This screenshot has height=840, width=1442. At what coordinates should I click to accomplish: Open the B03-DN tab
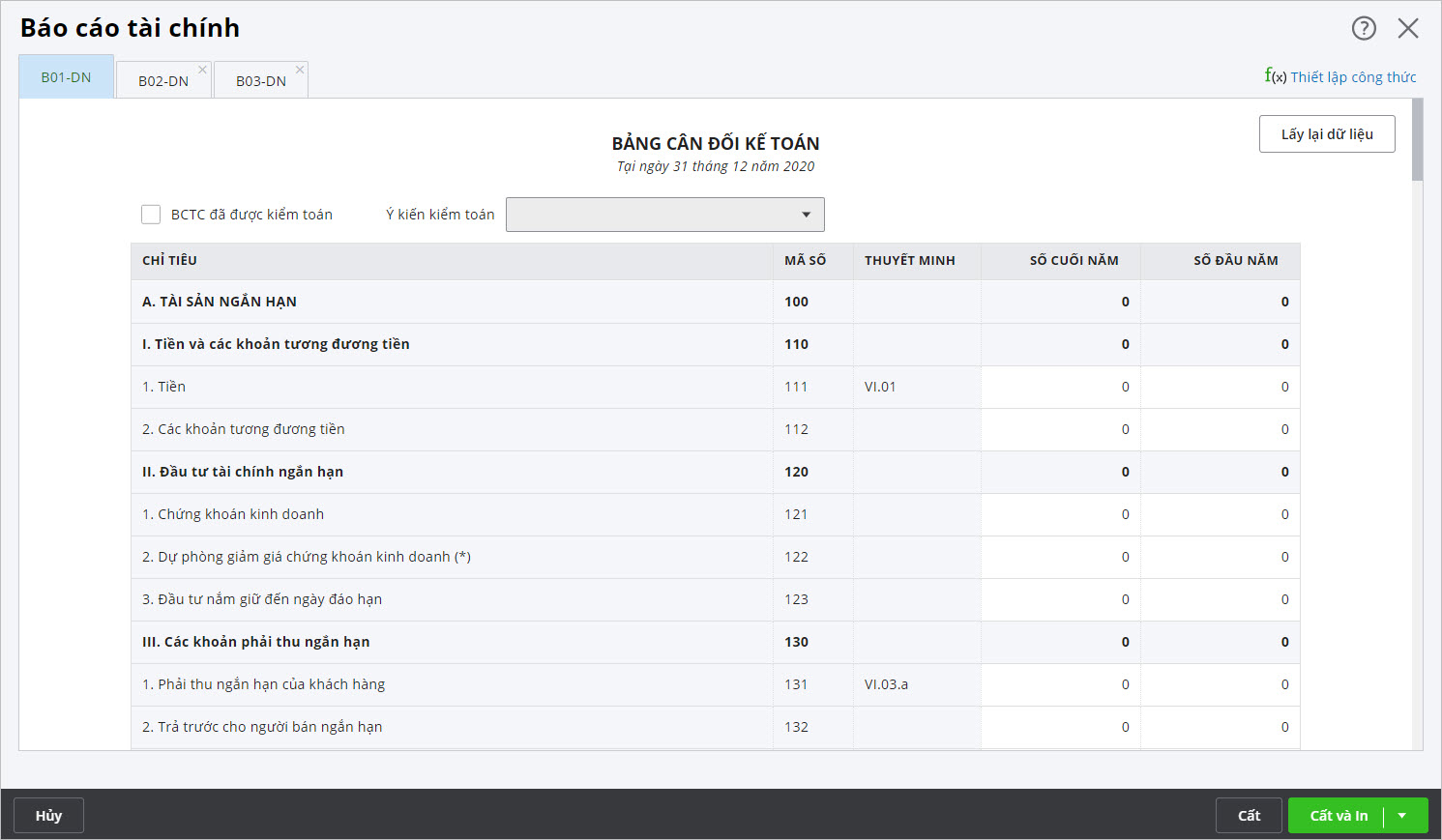(x=260, y=81)
